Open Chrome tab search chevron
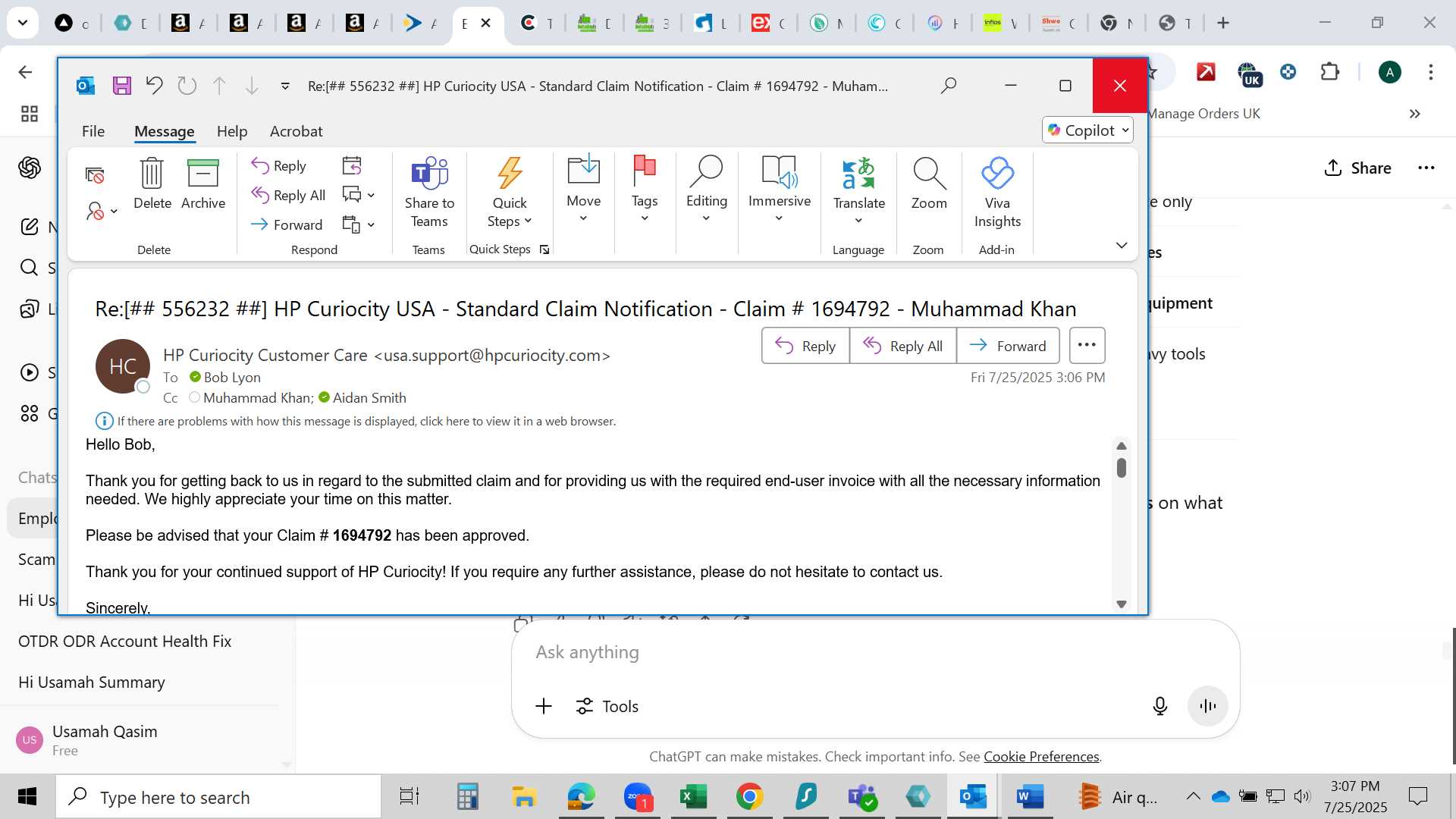1456x819 pixels. [x=23, y=23]
